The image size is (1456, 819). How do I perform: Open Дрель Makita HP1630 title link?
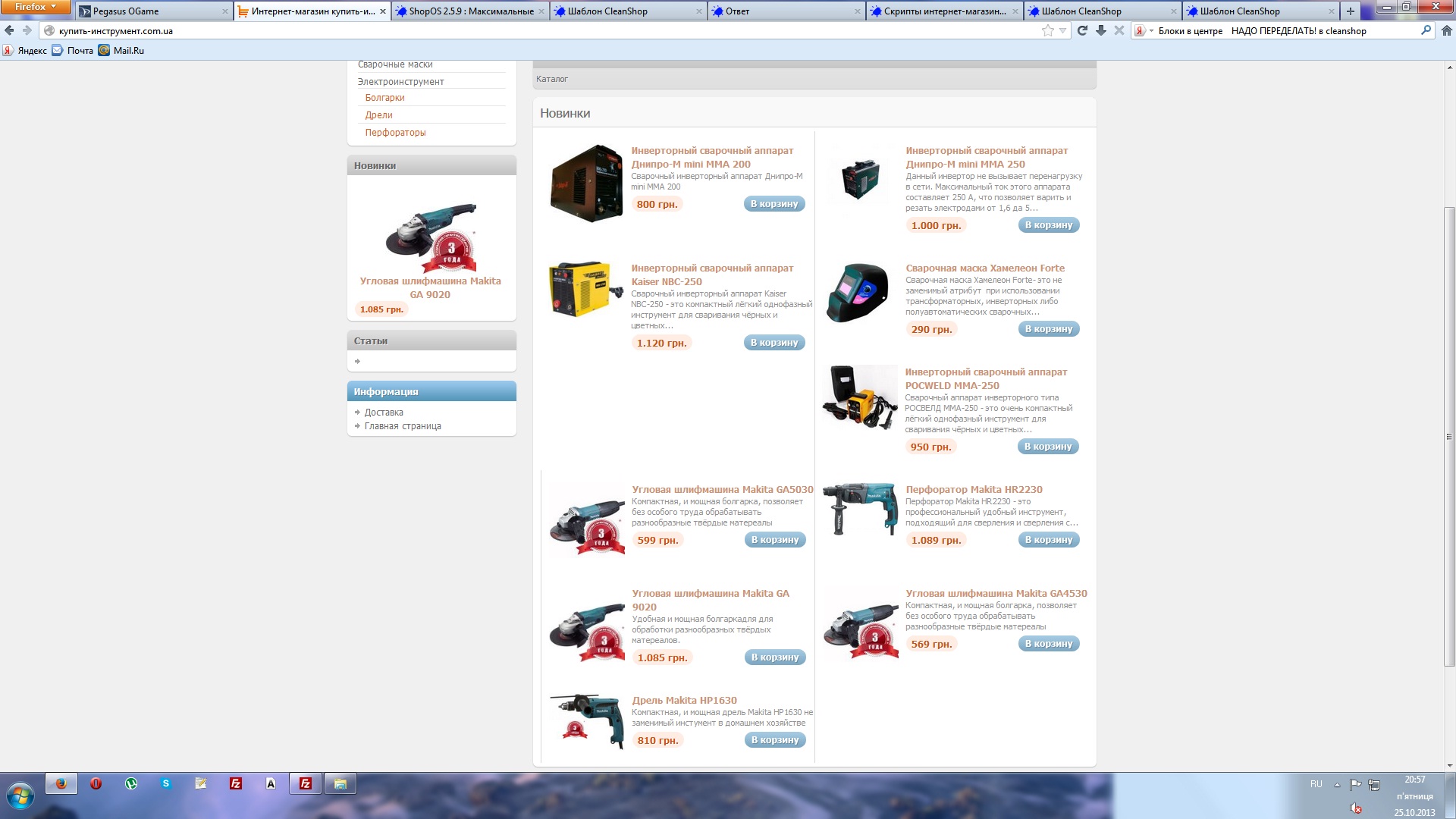pyautogui.click(x=684, y=701)
